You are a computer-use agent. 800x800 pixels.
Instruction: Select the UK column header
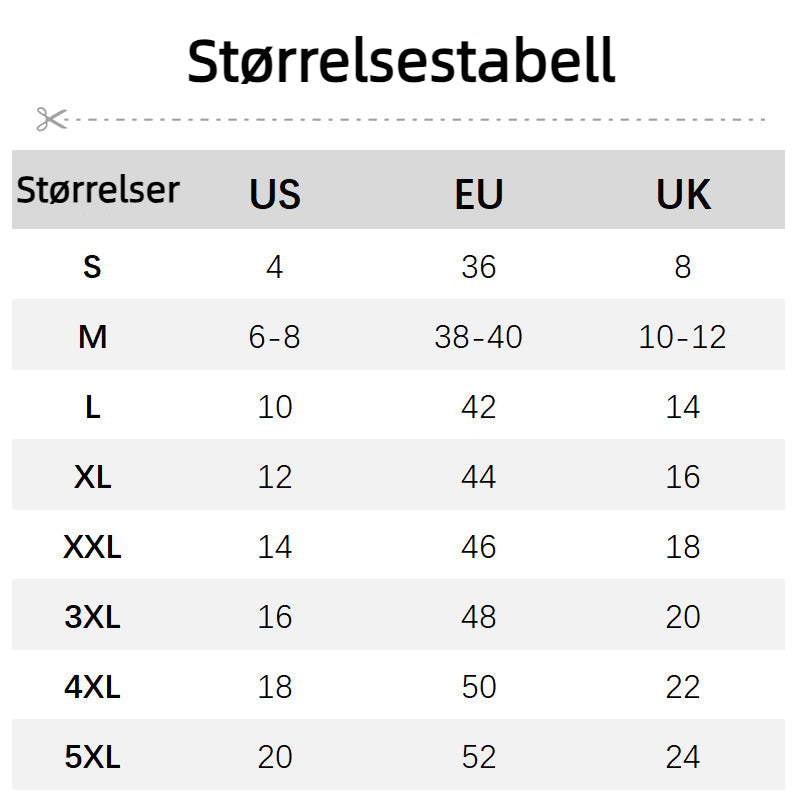pyautogui.click(x=683, y=194)
